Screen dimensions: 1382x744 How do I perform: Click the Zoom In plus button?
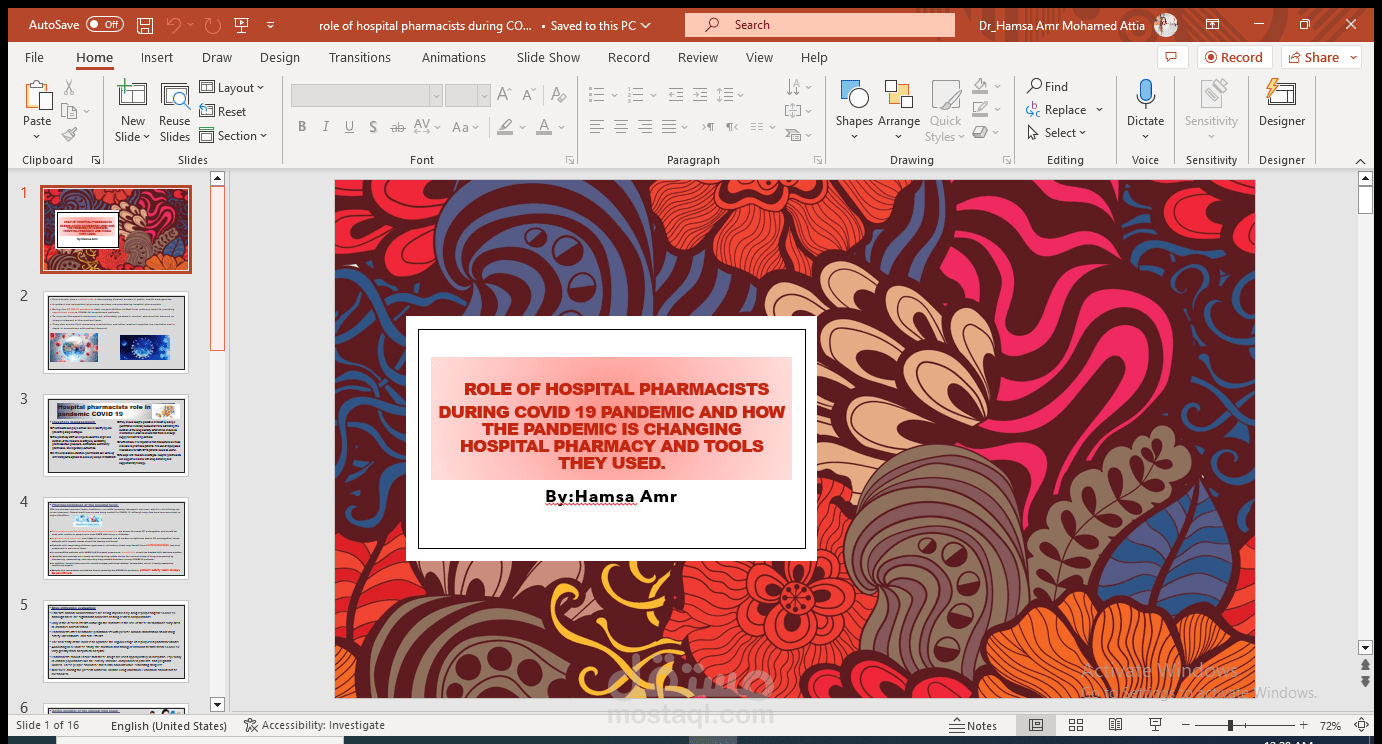1303,725
